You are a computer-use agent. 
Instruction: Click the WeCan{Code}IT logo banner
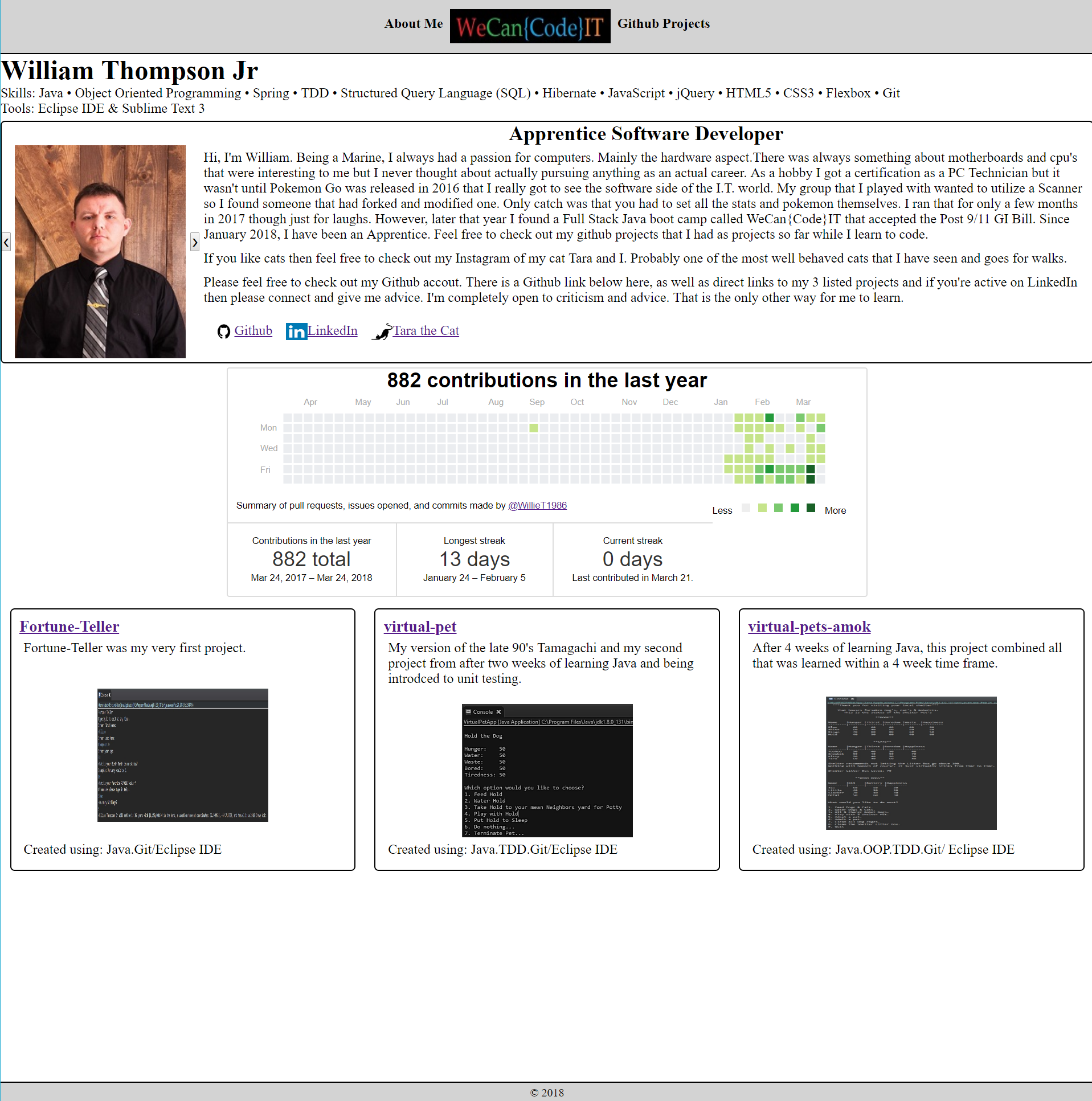(x=530, y=26)
